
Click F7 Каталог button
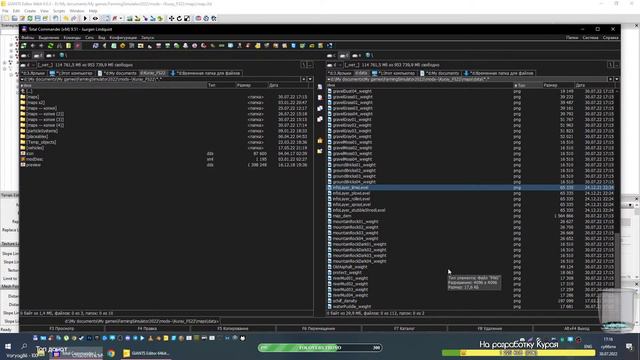[404, 328]
